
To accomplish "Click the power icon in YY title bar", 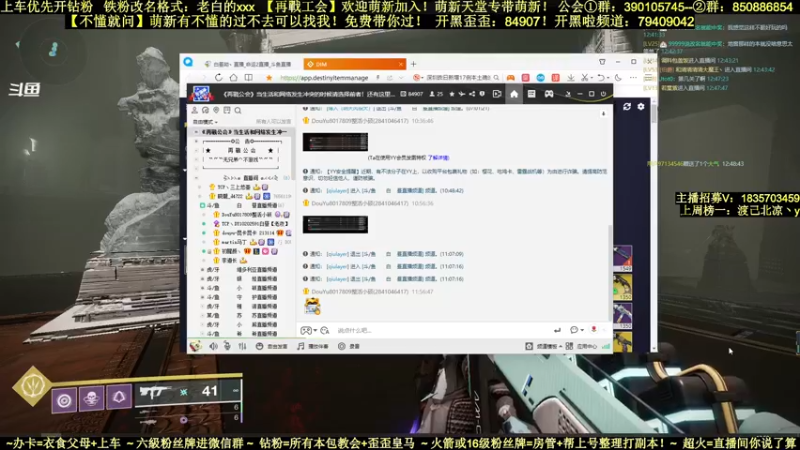I will coord(603,94).
